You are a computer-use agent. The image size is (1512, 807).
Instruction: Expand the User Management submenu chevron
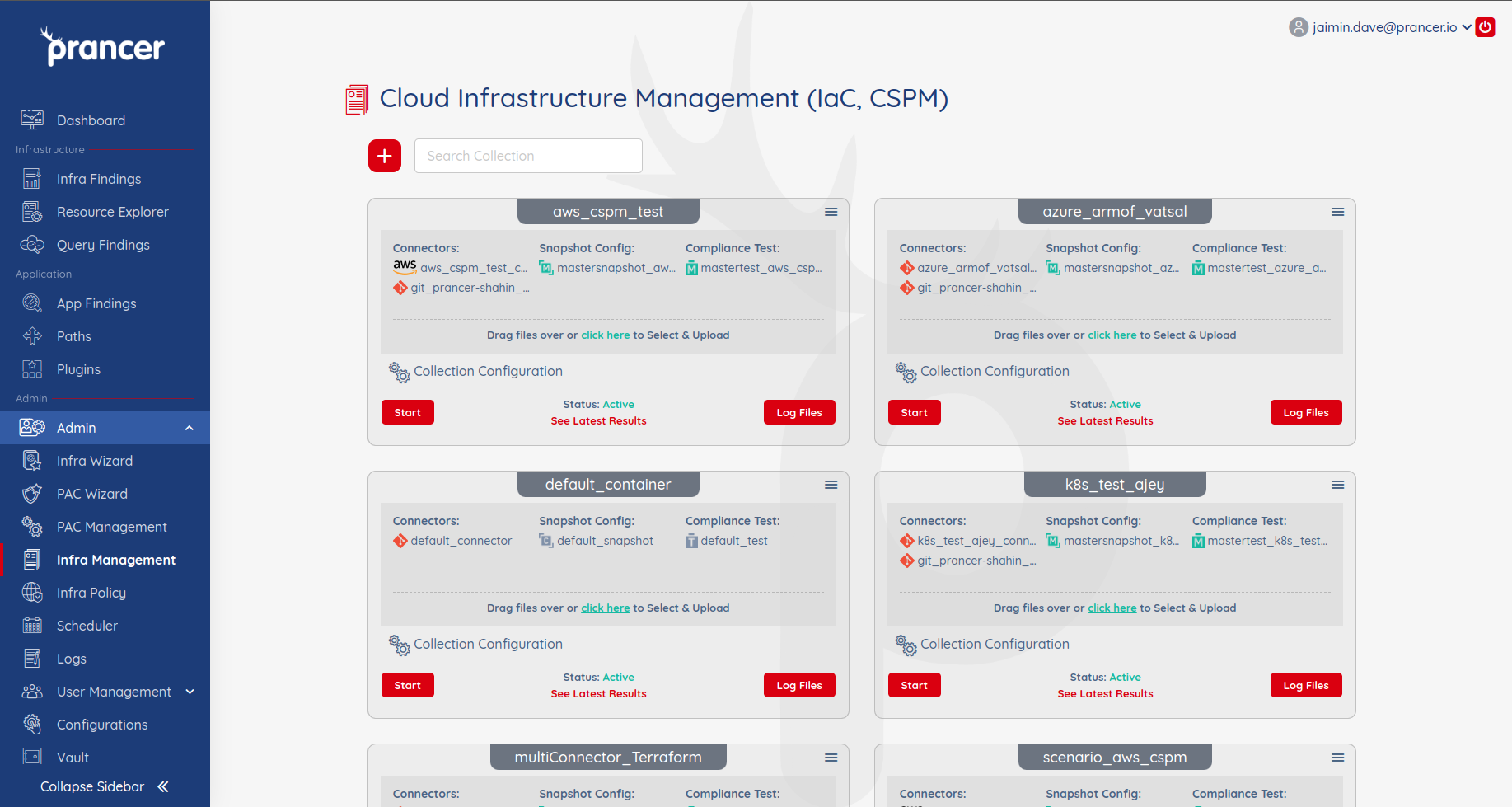point(190,692)
